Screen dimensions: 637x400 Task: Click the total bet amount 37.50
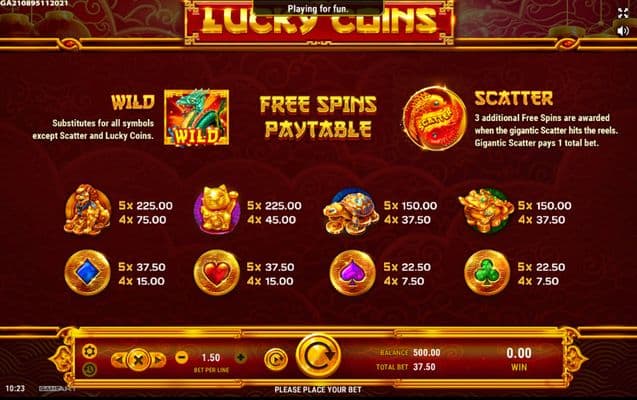[424, 367]
